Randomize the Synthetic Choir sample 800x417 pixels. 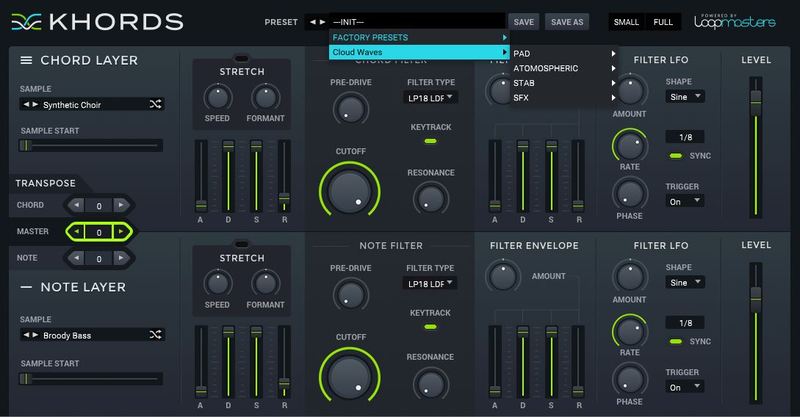pyautogui.click(x=155, y=104)
